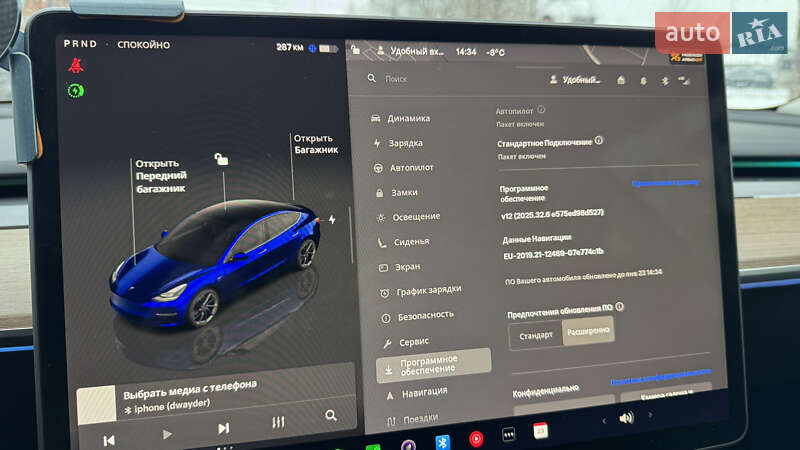Screen dimensions: 800x450
Task: Open the Сервис settings menu
Action: [406, 342]
